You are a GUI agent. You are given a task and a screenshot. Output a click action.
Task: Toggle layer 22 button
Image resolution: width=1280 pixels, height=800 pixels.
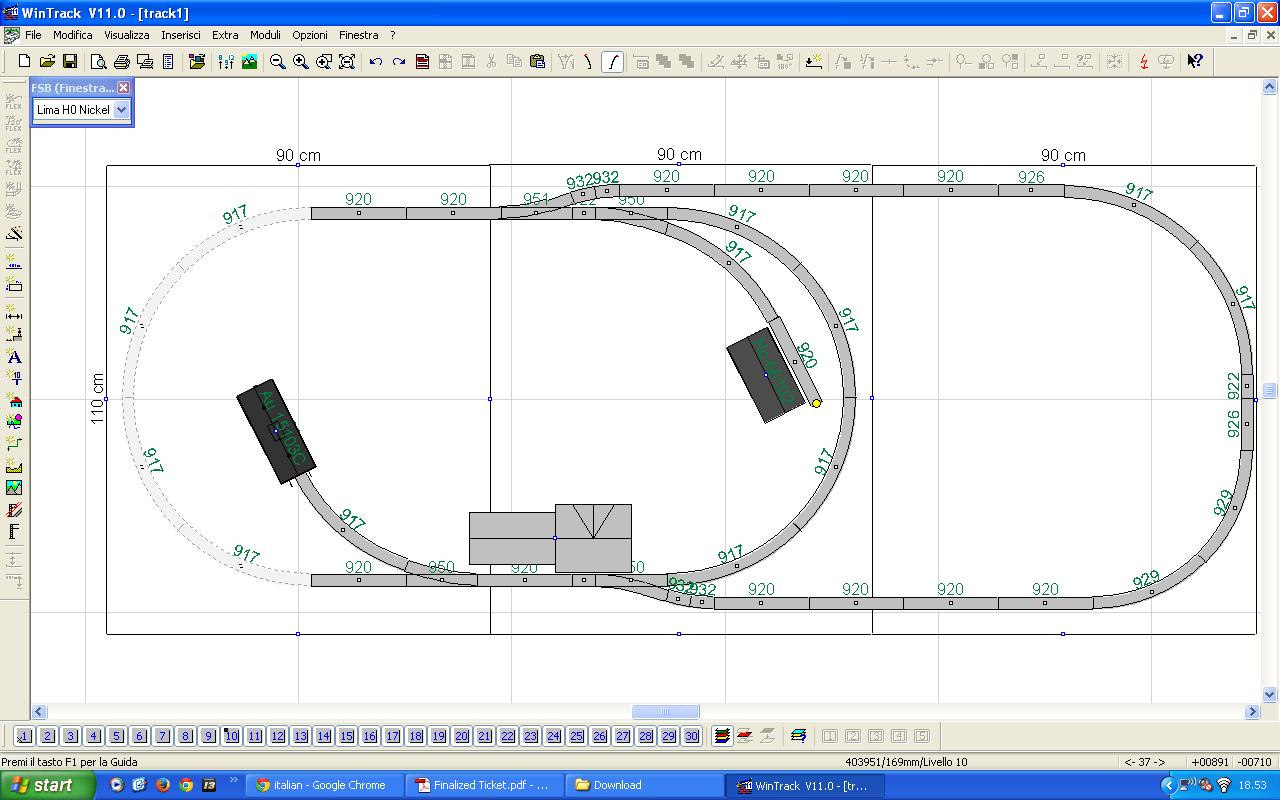(507, 736)
